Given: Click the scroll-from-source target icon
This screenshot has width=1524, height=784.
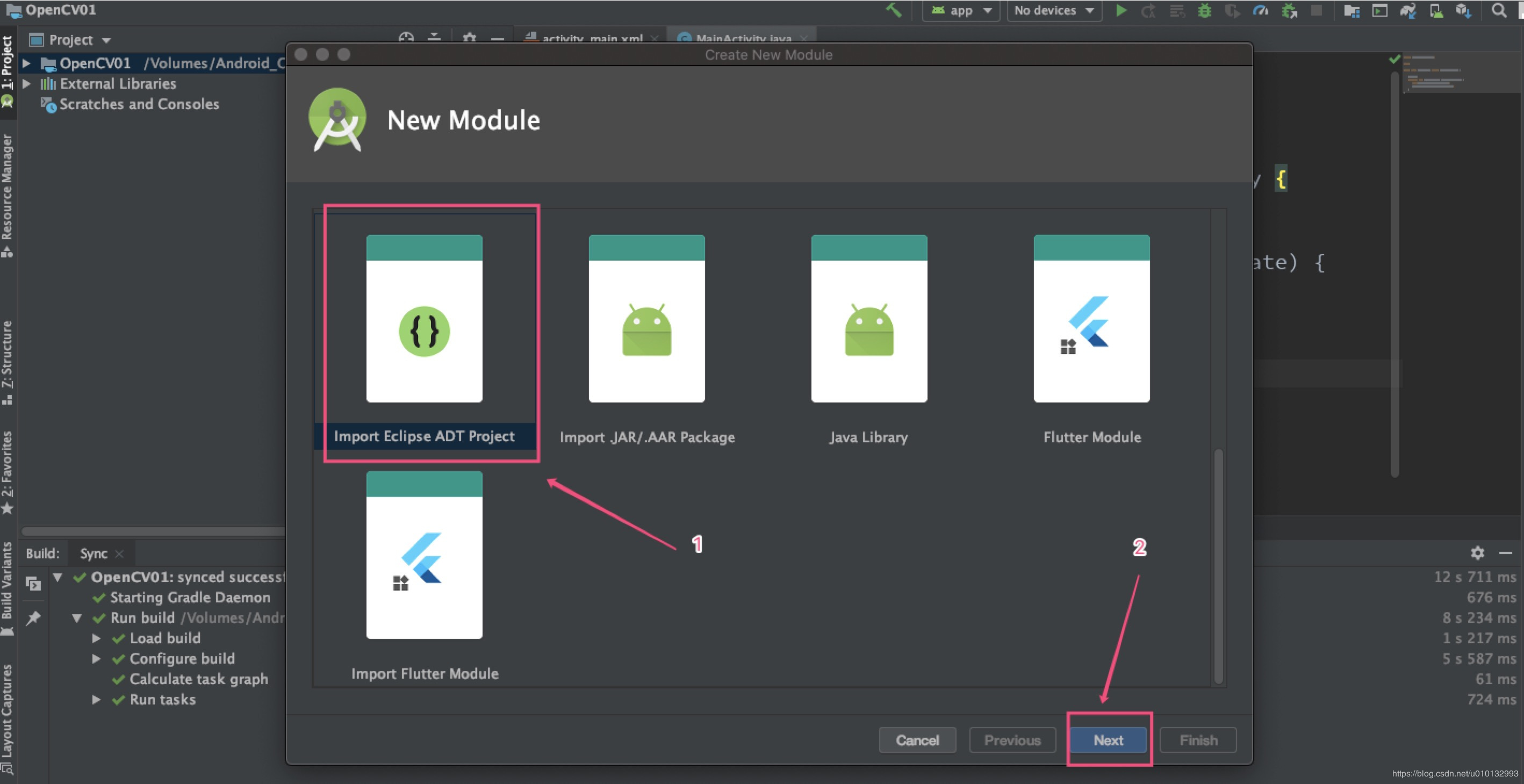Looking at the screenshot, I should coord(406,38).
